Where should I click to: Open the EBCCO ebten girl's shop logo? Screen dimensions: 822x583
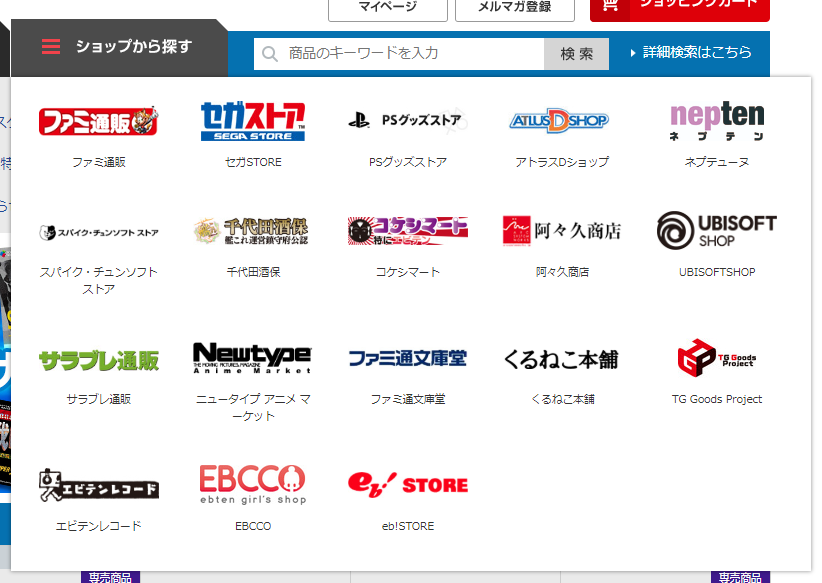253,485
